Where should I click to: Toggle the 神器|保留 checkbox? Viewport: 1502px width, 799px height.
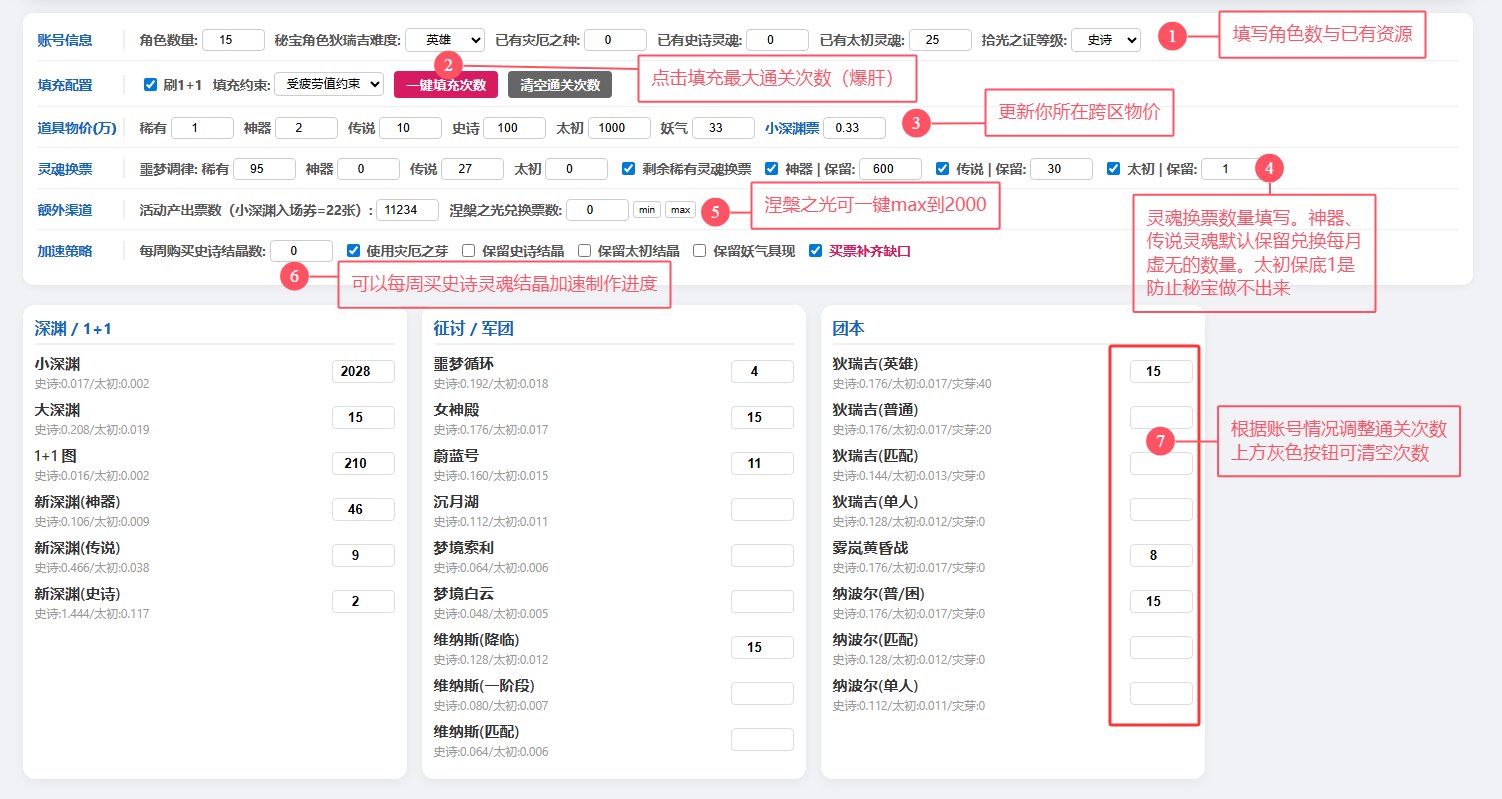[770, 169]
